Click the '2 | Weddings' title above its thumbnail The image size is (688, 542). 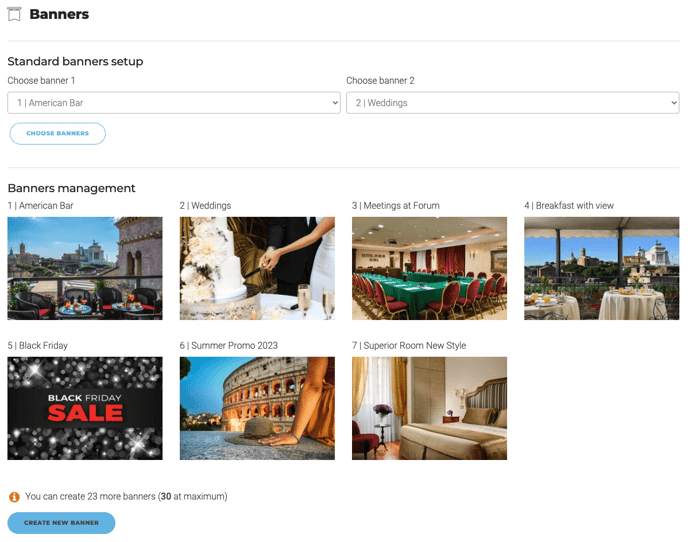pyautogui.click(x=205, y=206)
